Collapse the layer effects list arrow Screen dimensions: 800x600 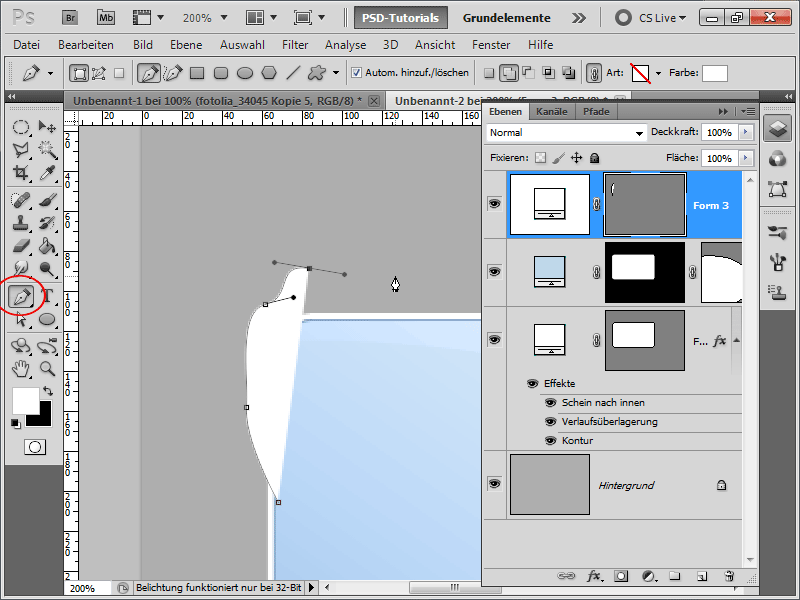[x=736, y=340]
